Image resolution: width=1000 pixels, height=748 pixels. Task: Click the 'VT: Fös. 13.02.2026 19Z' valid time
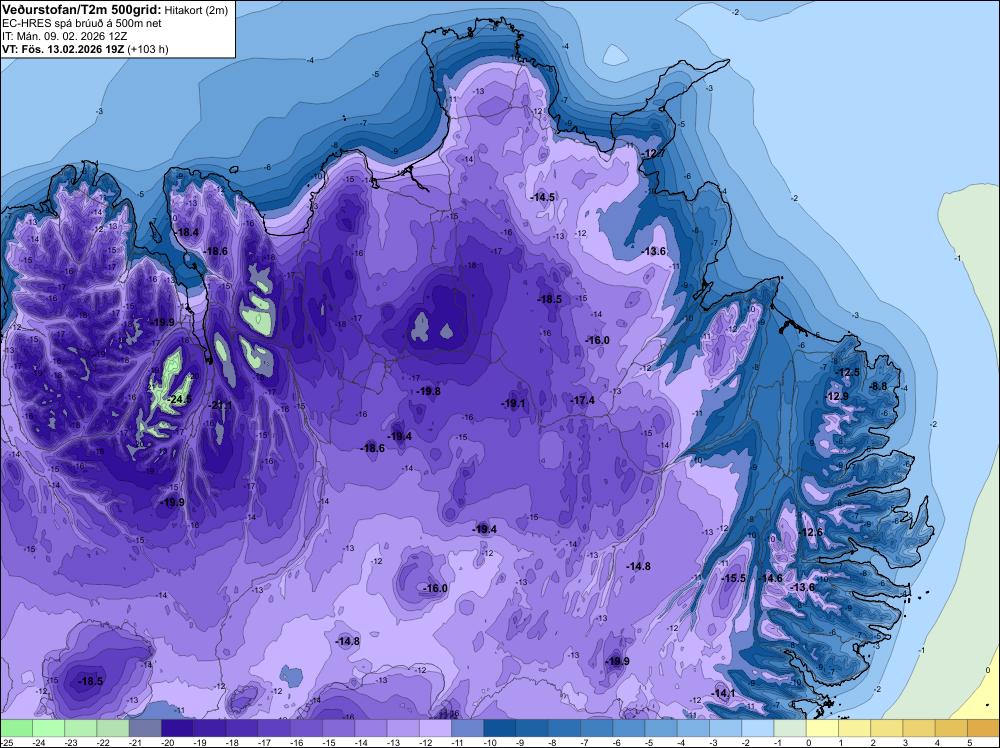63,49
